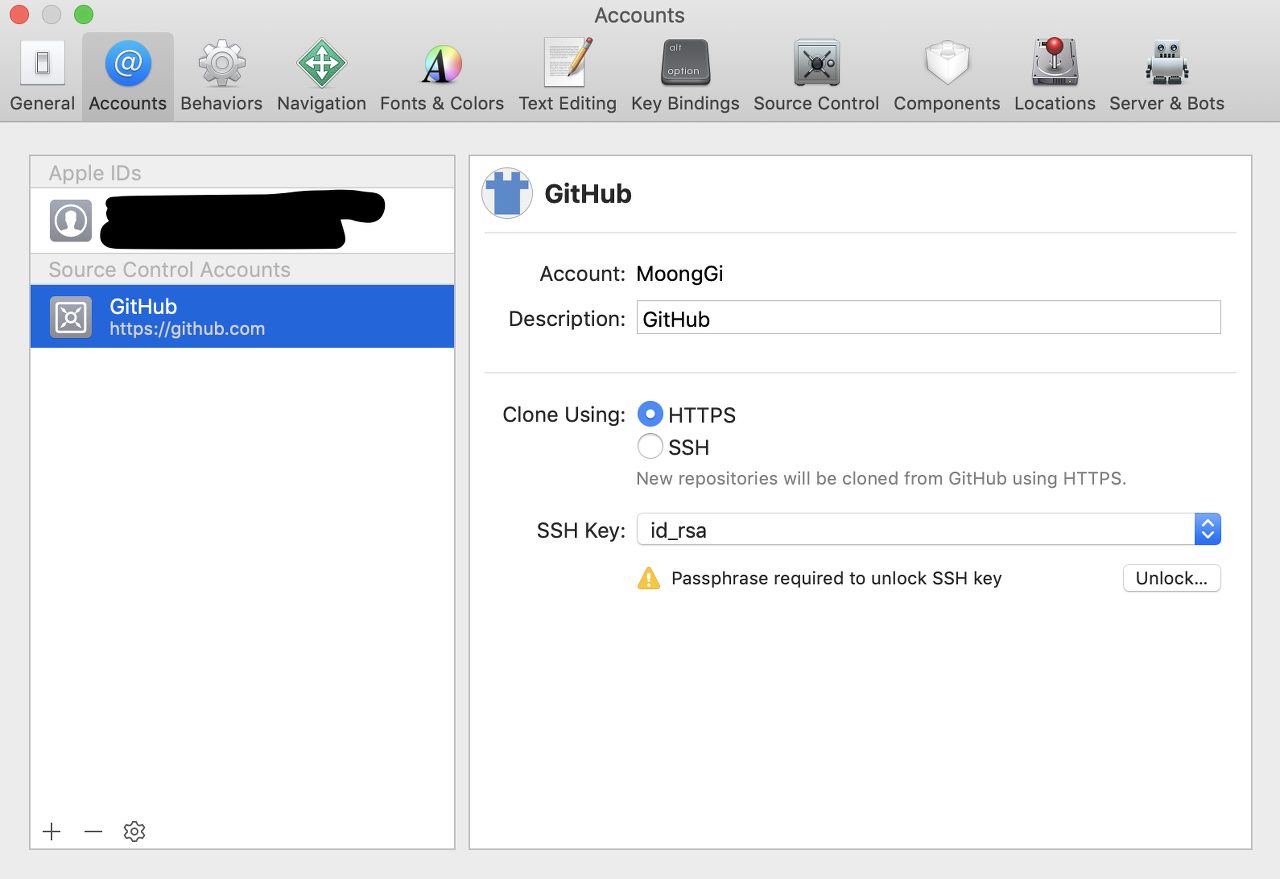Click the https://github.com URL text
Image resolution: width=1280 pixels, height=879 pixels.
(x=187, y=329)
